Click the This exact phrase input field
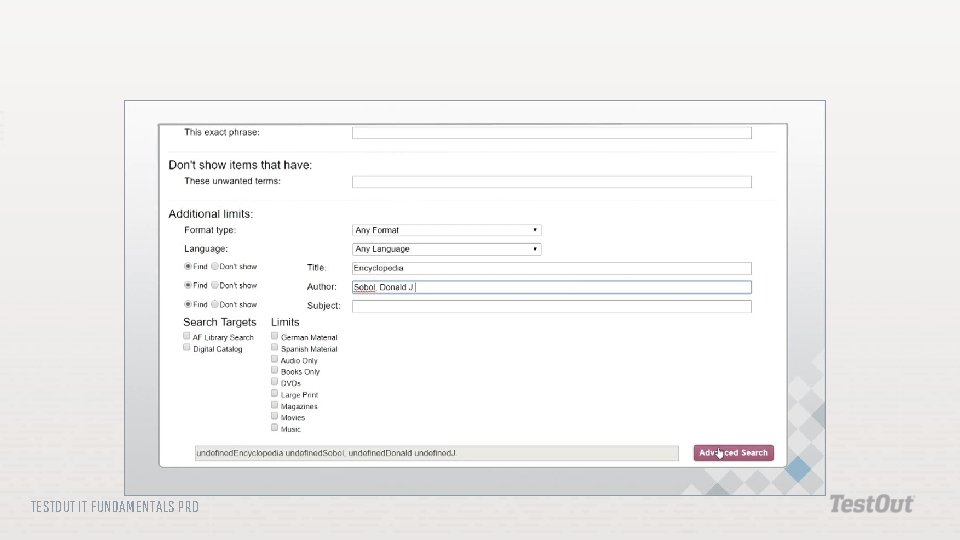This screenshot has width=960, height=540. [x=552, y=133]
